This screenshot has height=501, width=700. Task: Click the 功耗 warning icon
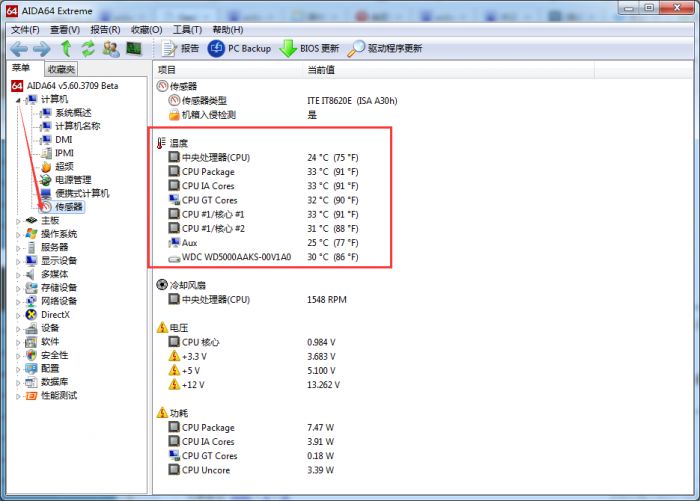tap(162, 413)
